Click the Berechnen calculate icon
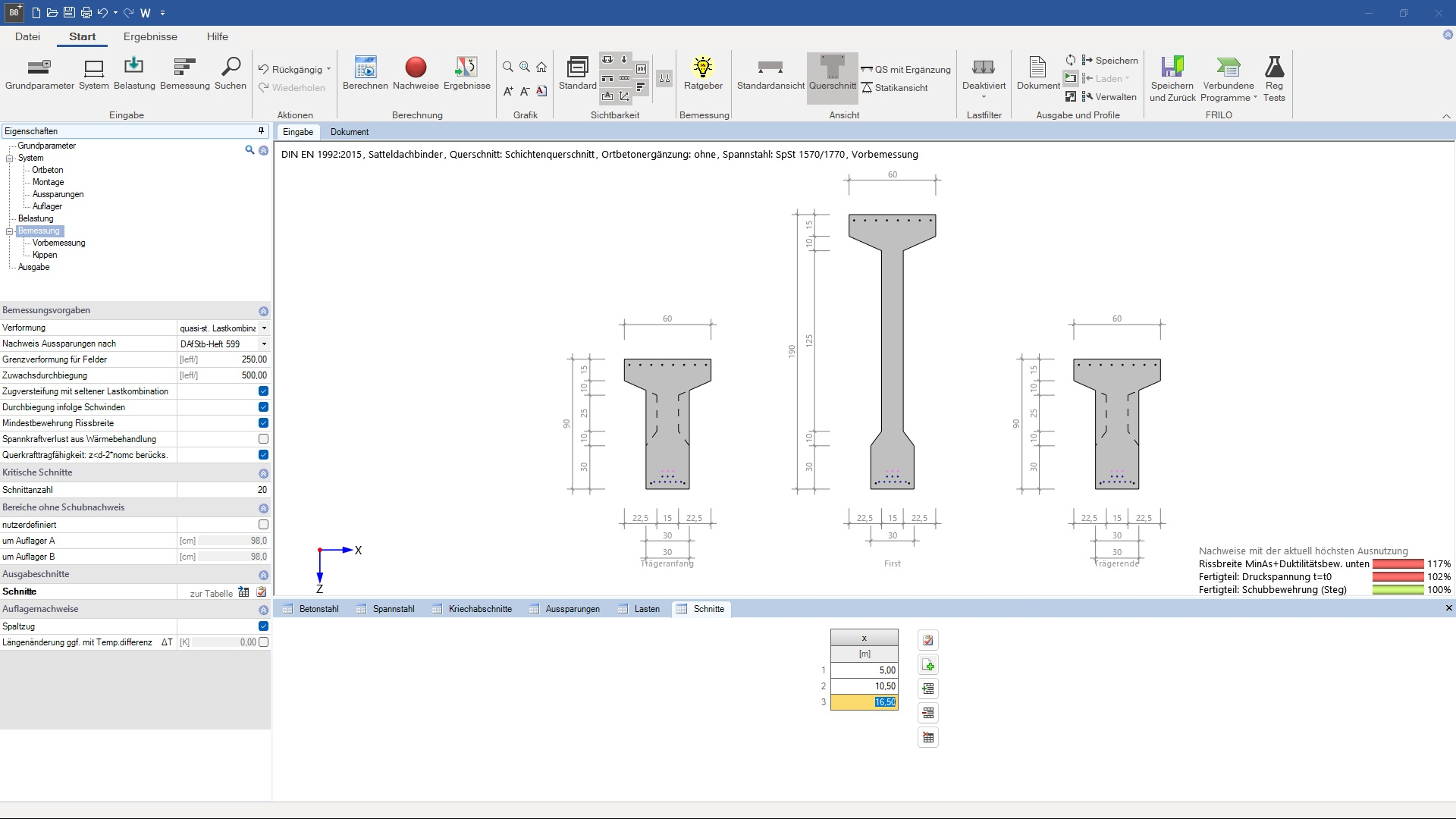Image resolution: width=1456 pixels, height=819 pixels. click(x=366, y=68)
